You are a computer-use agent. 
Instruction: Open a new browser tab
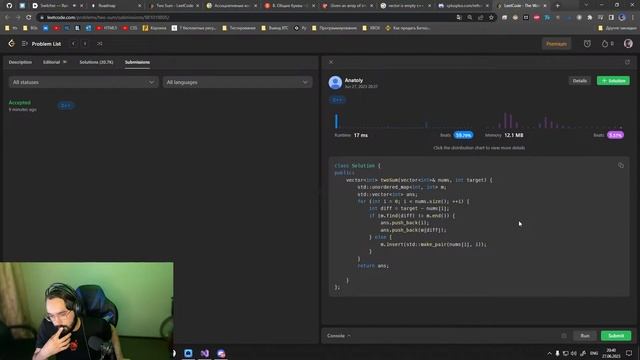pyautogui.click(x=558, y=6)
